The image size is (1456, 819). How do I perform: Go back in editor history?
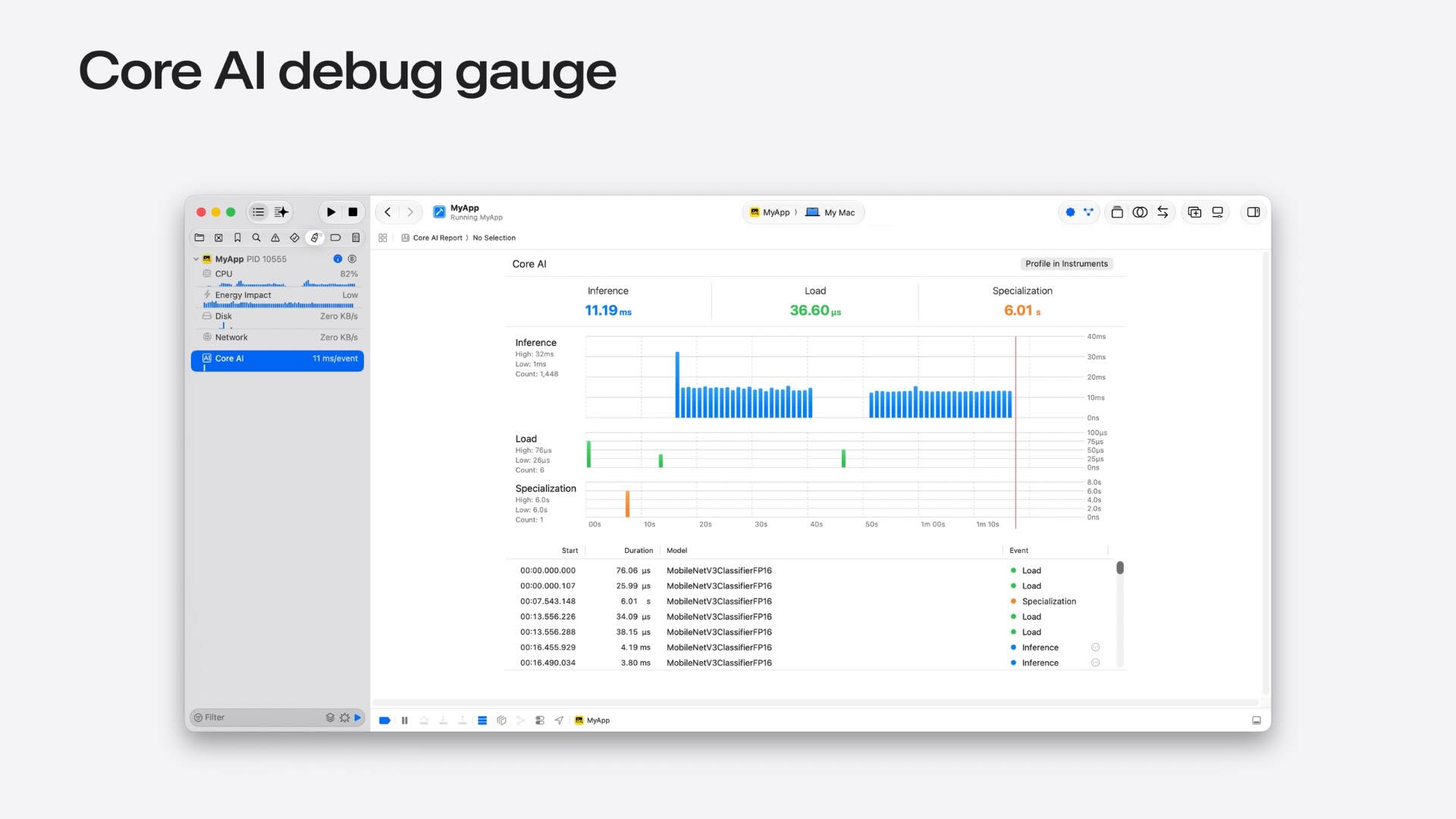[388, 212]
